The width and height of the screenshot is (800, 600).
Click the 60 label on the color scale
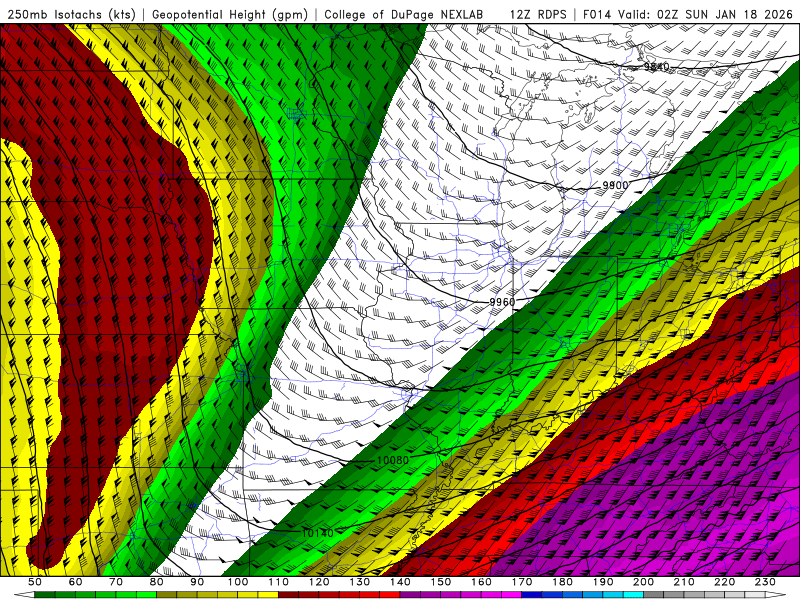tap(76, 582)
